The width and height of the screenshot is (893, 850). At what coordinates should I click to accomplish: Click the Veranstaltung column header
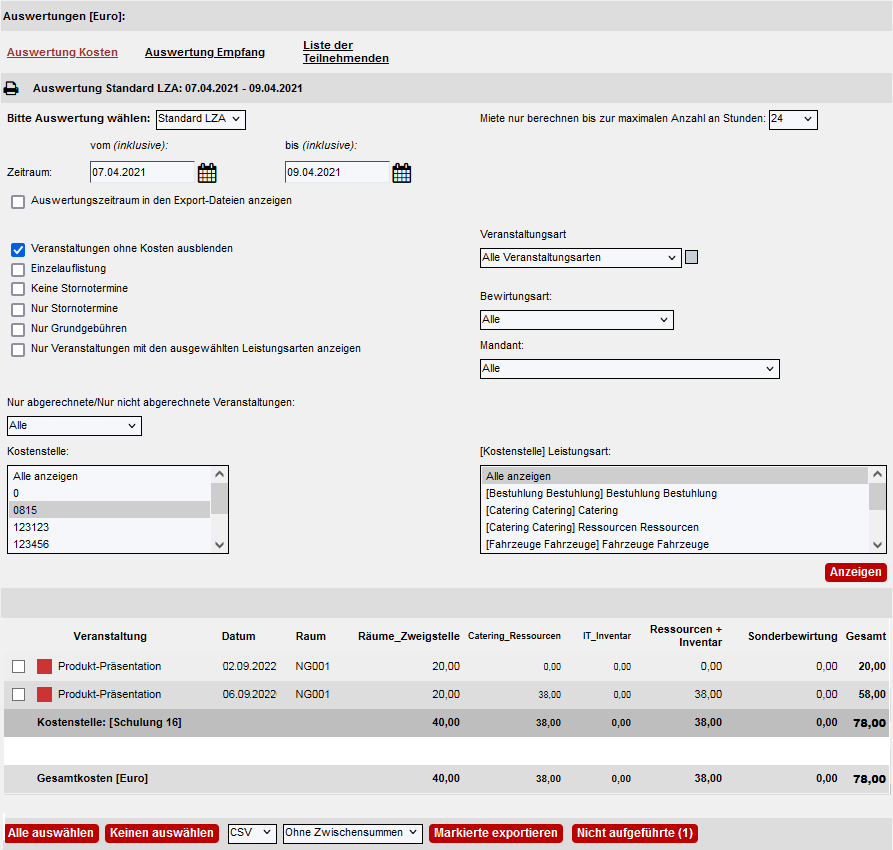(x=110, y=636)
